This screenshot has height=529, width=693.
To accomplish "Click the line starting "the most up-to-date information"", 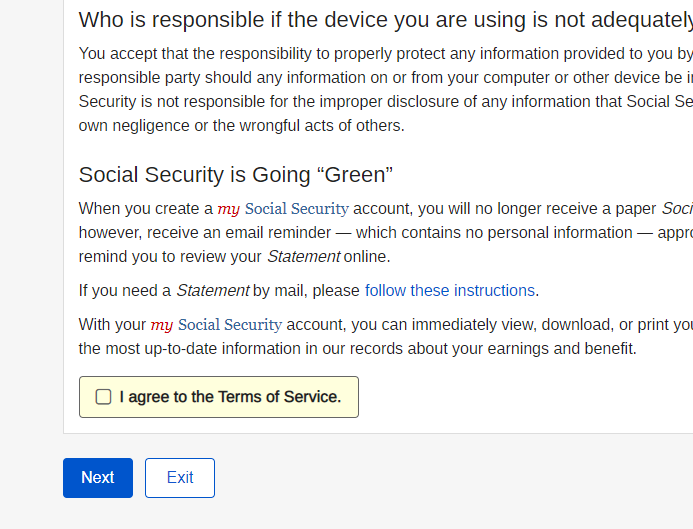I will (357, 349).
